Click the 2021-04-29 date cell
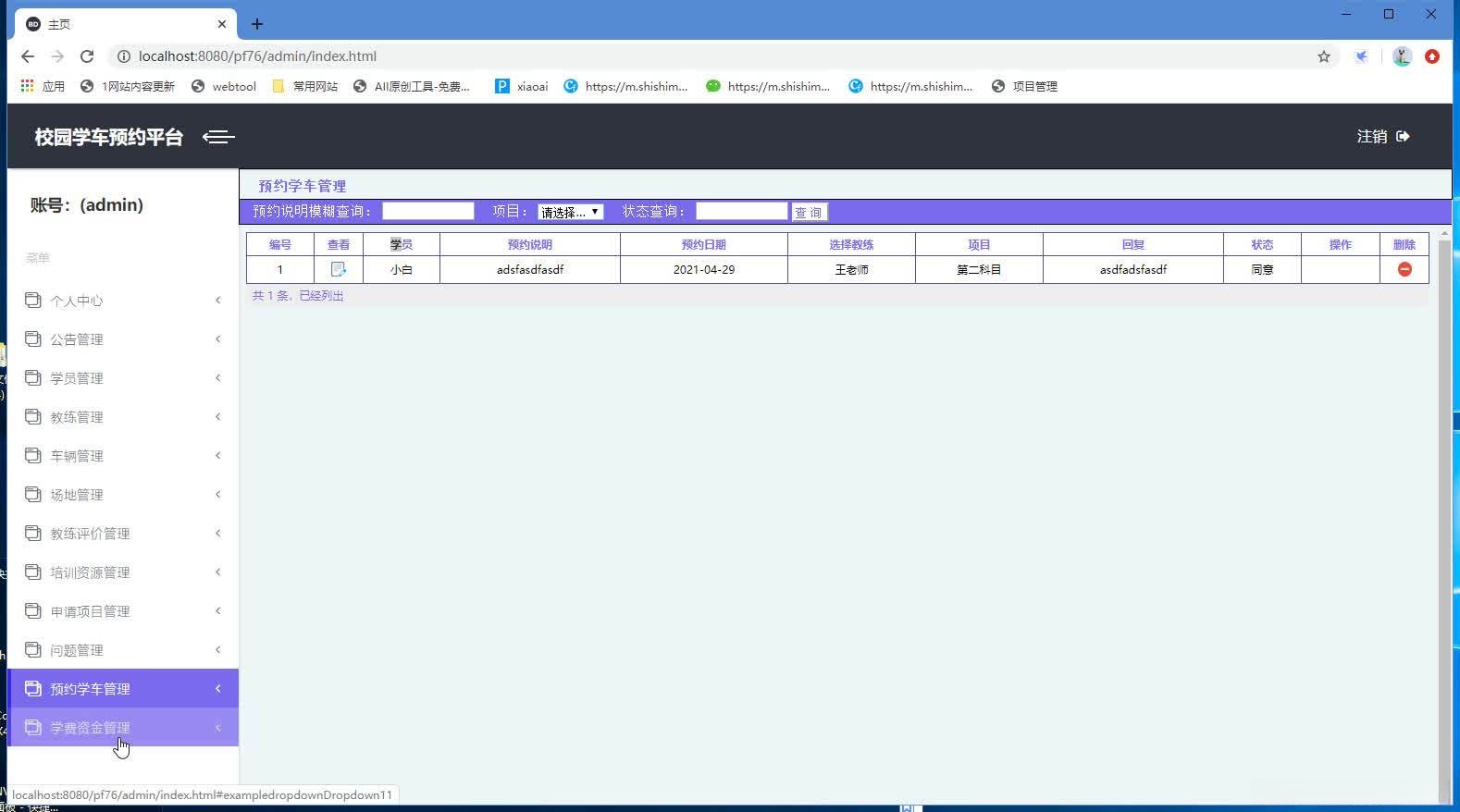 [704, 270]
